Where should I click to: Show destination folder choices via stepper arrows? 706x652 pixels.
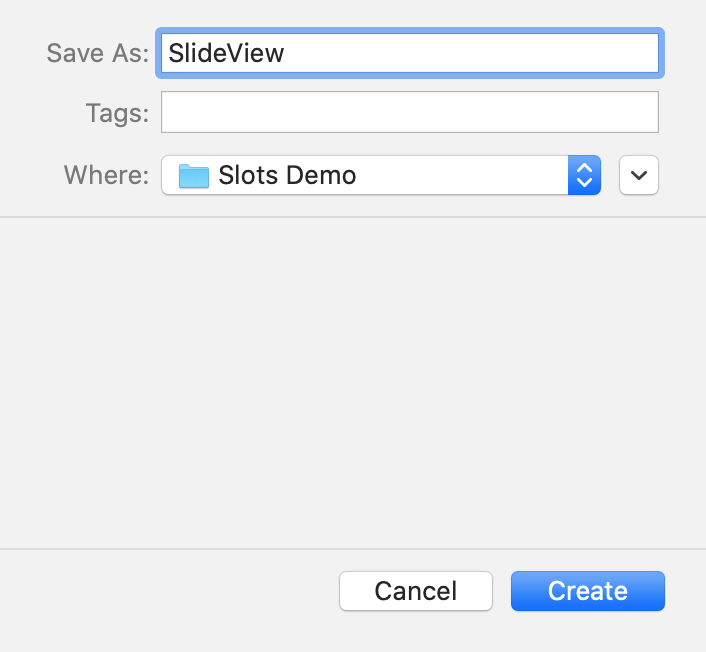[x=584, y=175]
